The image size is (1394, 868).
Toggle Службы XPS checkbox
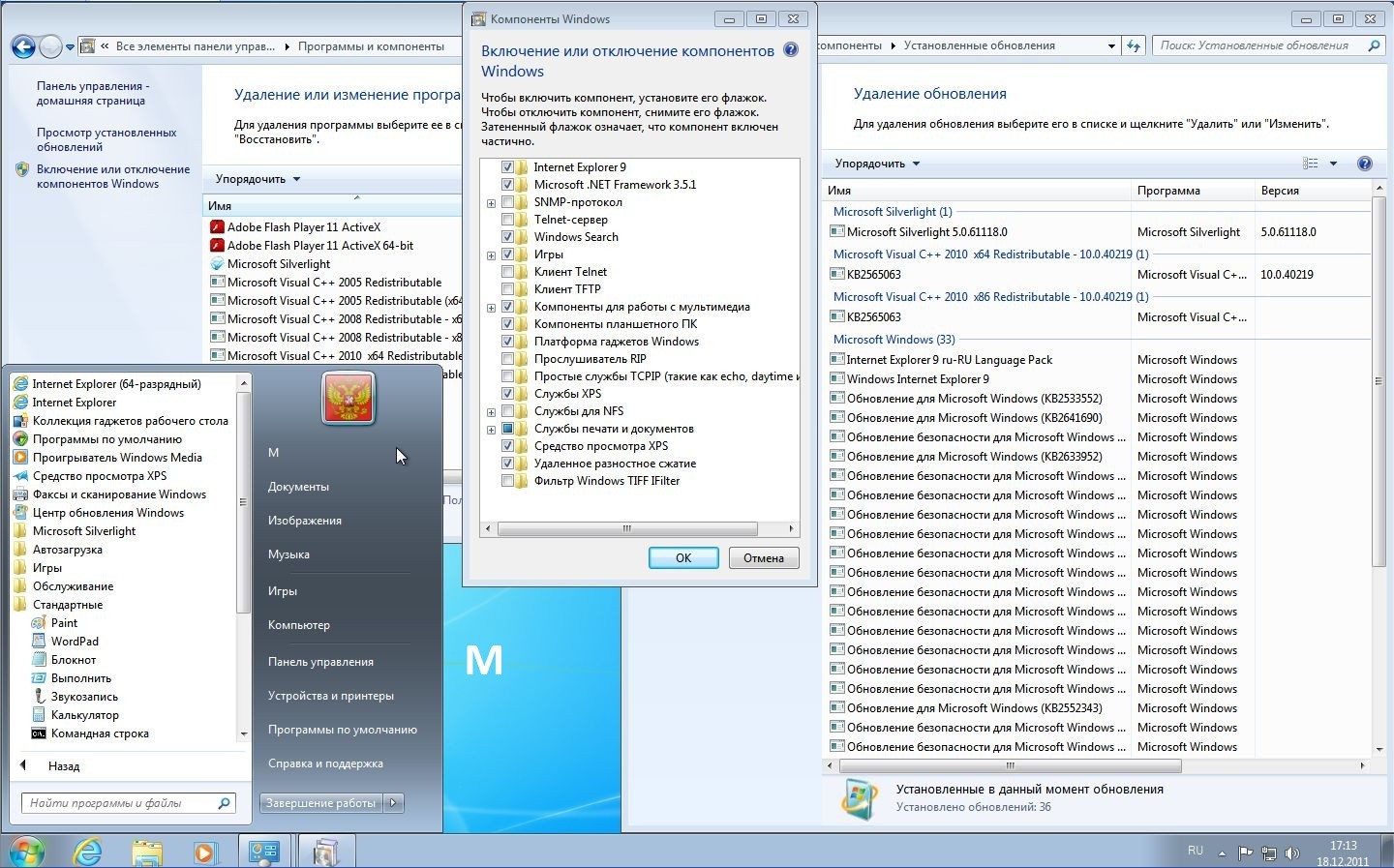click(507, 394)
